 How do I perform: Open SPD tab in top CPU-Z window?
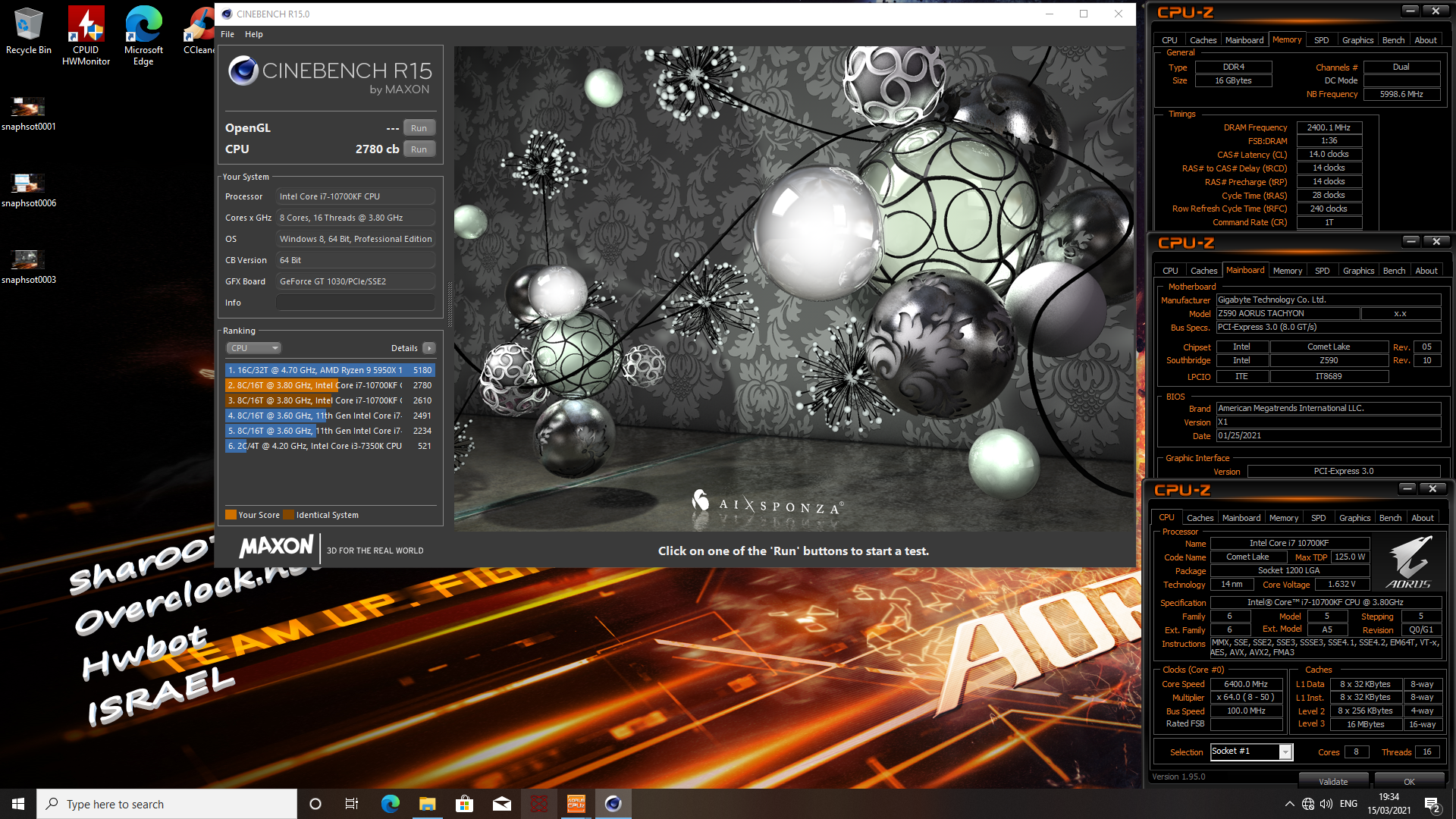pyautogui.click(x=1322, y=40)
